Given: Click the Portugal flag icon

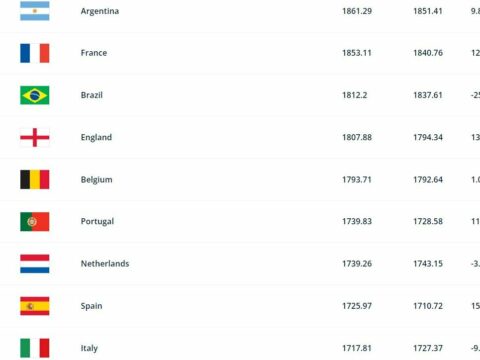Looking at the screenshot, I should [35, 222].
